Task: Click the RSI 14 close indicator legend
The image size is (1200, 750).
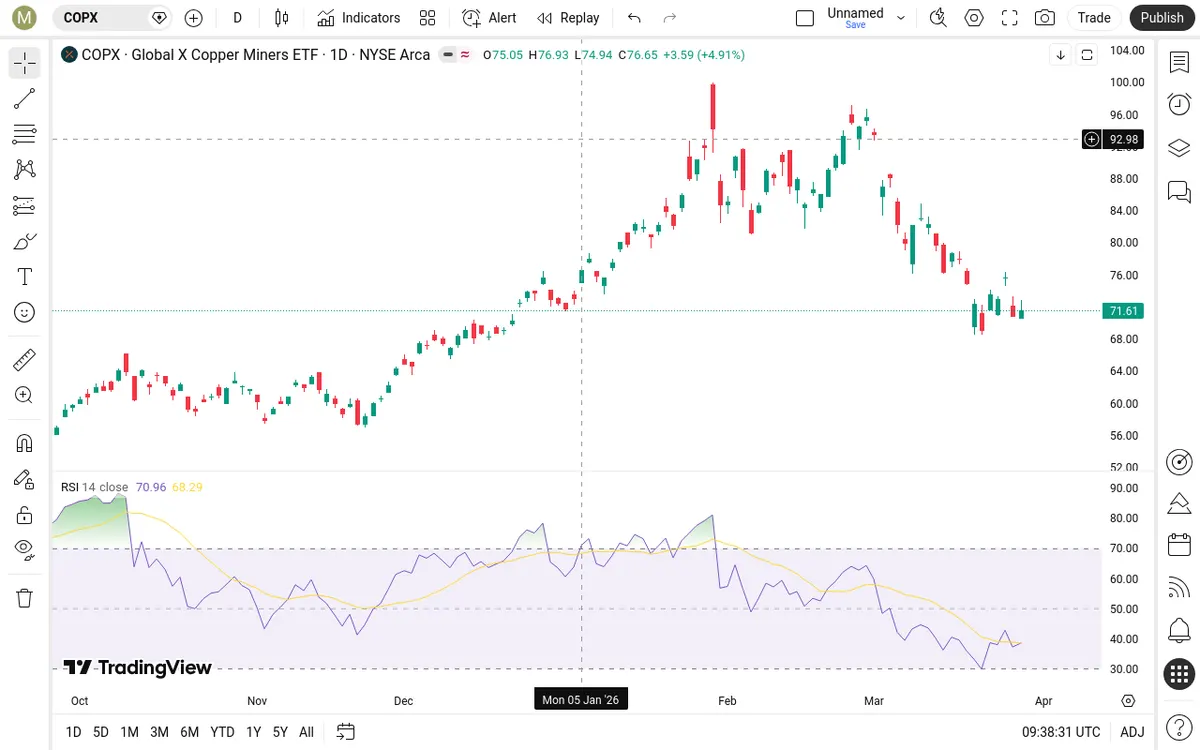Action: [x=94, y=487]
